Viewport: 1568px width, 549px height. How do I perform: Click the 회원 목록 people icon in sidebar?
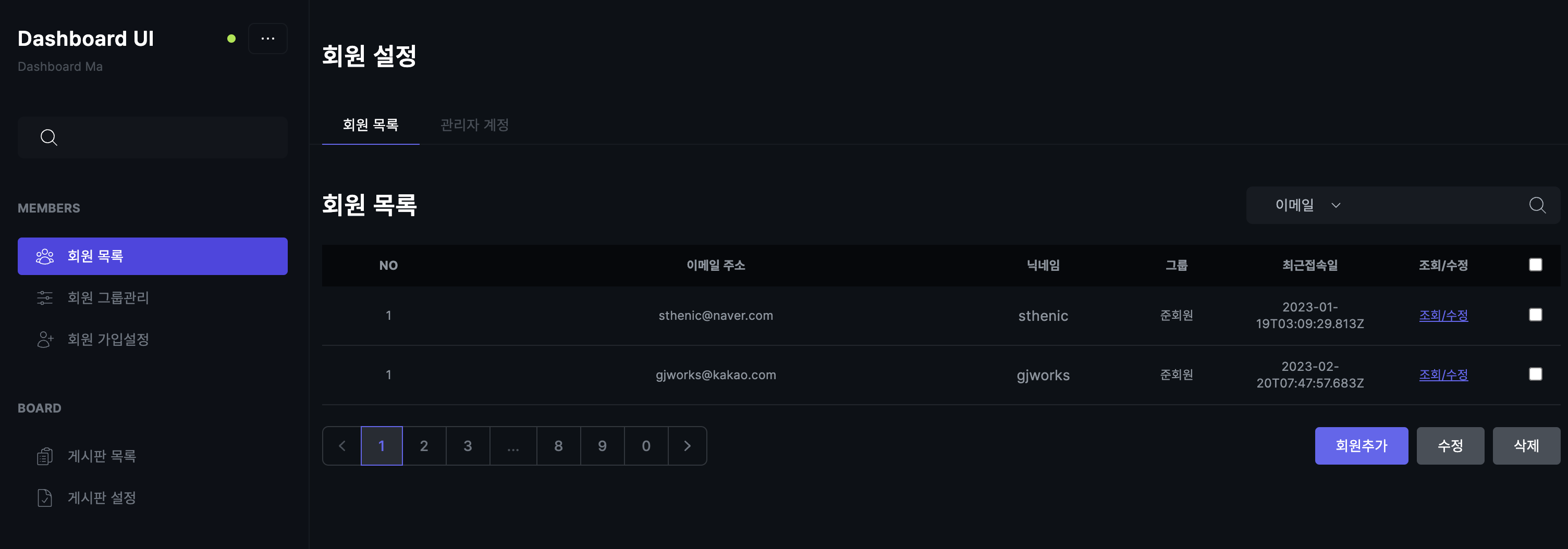pyautogui.click(x=45, y=257)
